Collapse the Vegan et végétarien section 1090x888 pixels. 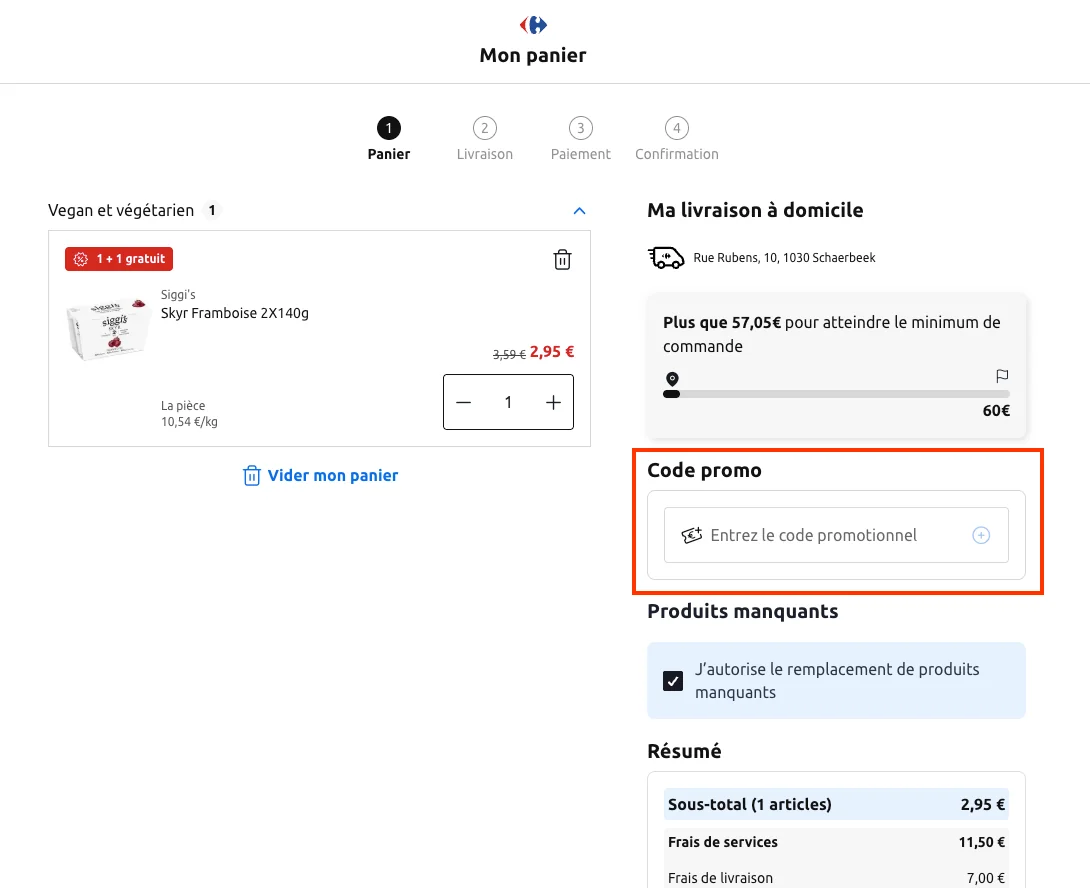click(x=579, y=211)
